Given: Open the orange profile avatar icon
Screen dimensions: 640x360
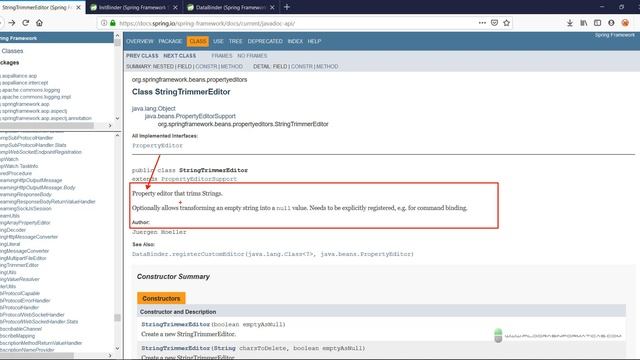Looking at the screenshot, I should pyautogui.click(x=625, y=23).
